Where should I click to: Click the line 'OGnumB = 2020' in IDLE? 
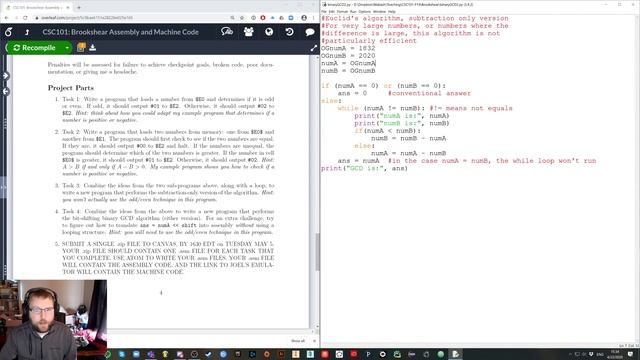click(348, 56)
